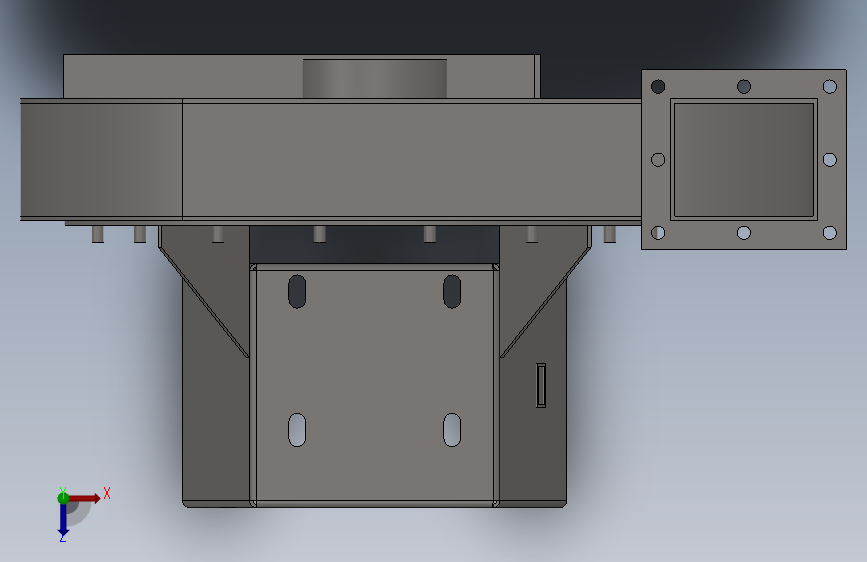Select the lower-right light slot on the center plate

point(452,429)
